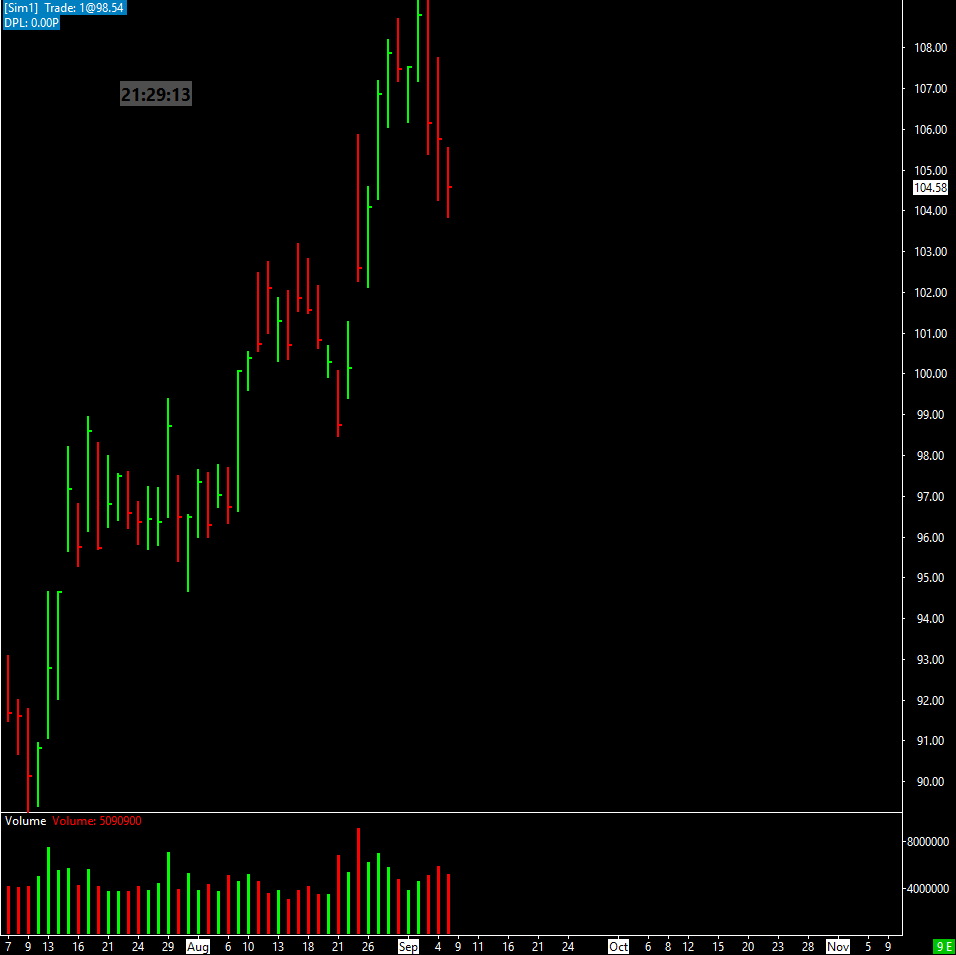Click the 90.00 price axis label

point(930,782)
